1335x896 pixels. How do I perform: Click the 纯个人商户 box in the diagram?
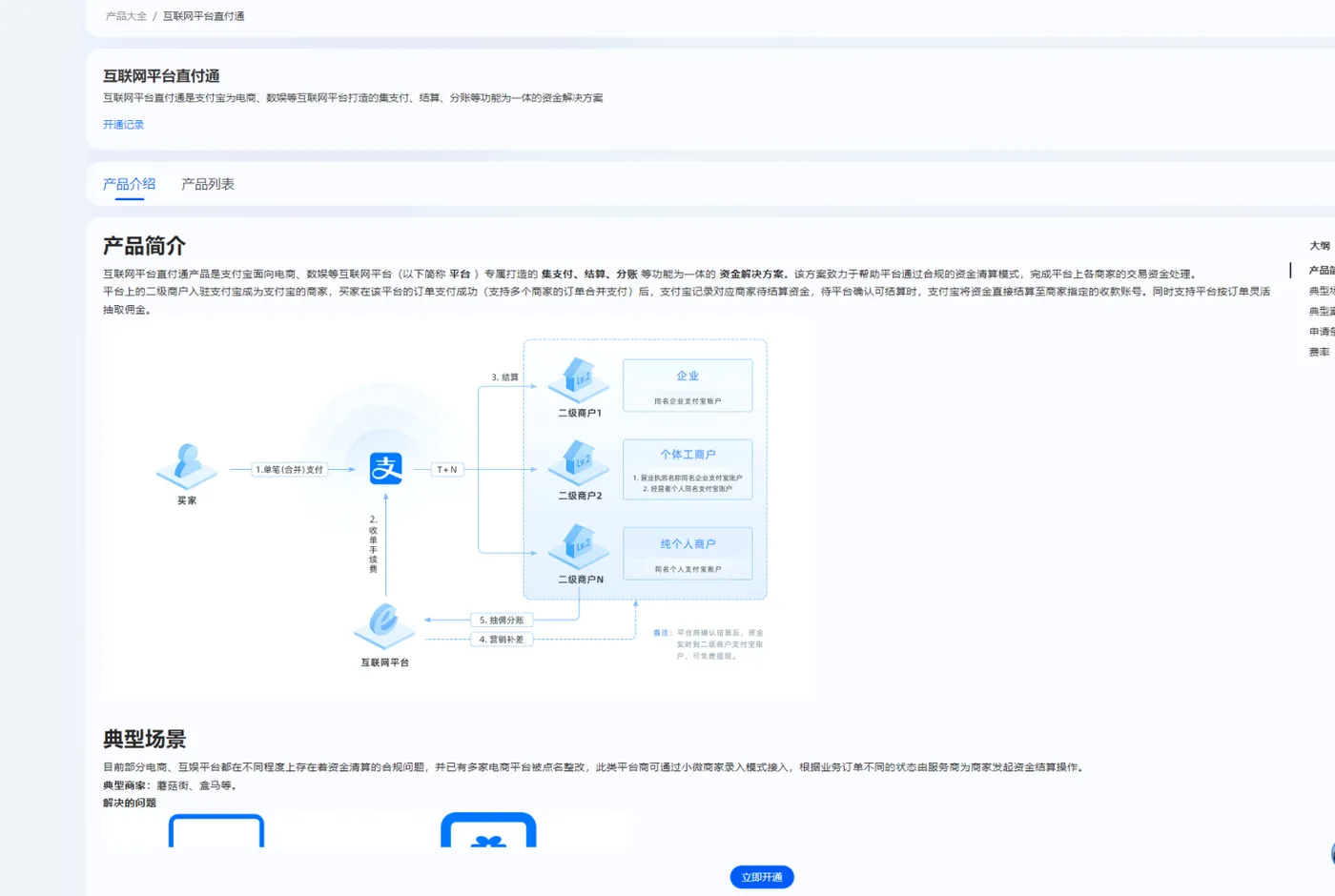point(688,554)
